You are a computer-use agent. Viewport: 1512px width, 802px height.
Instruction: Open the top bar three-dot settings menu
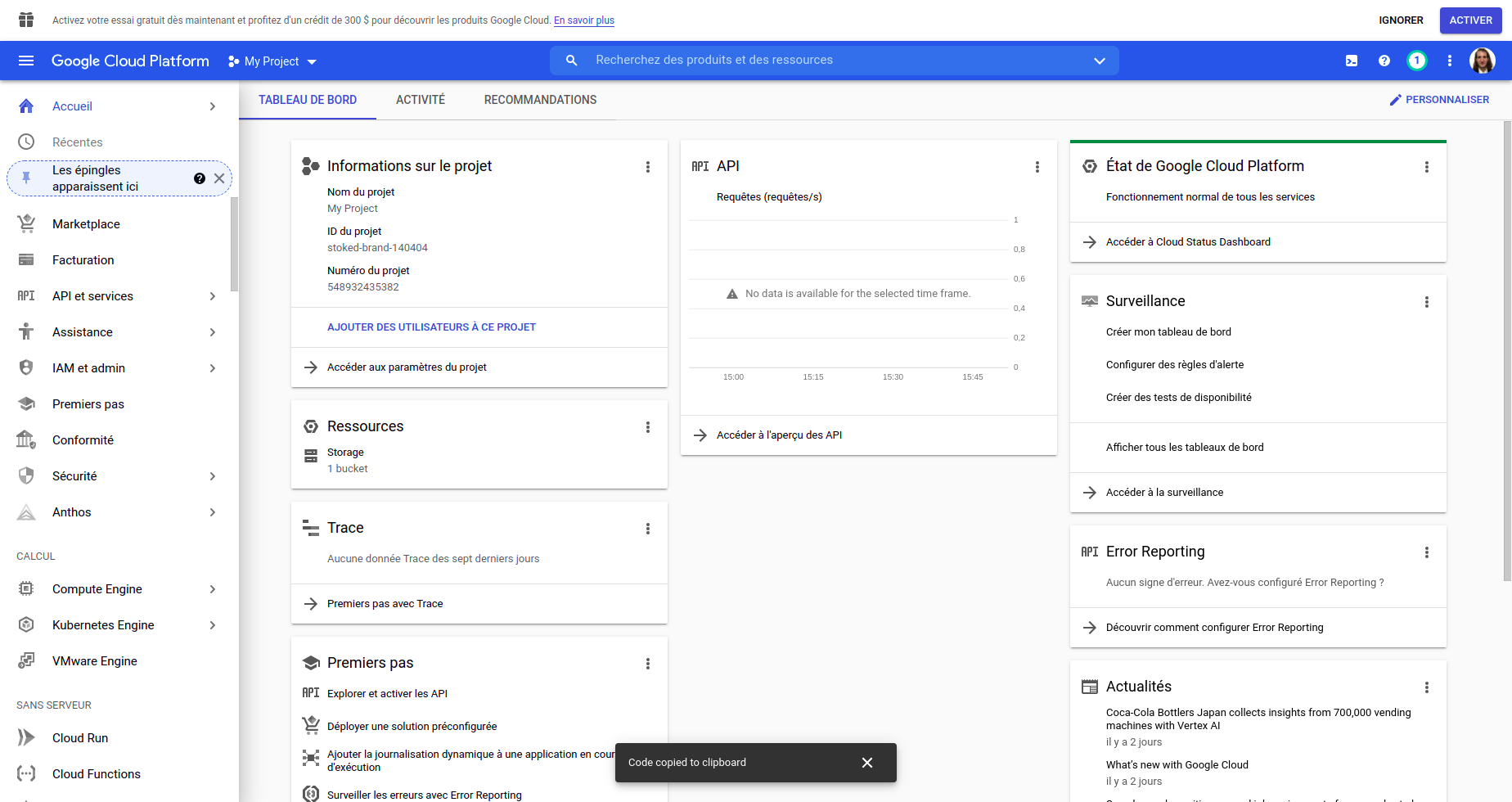pyautogui.click(x=1450, y=61)
